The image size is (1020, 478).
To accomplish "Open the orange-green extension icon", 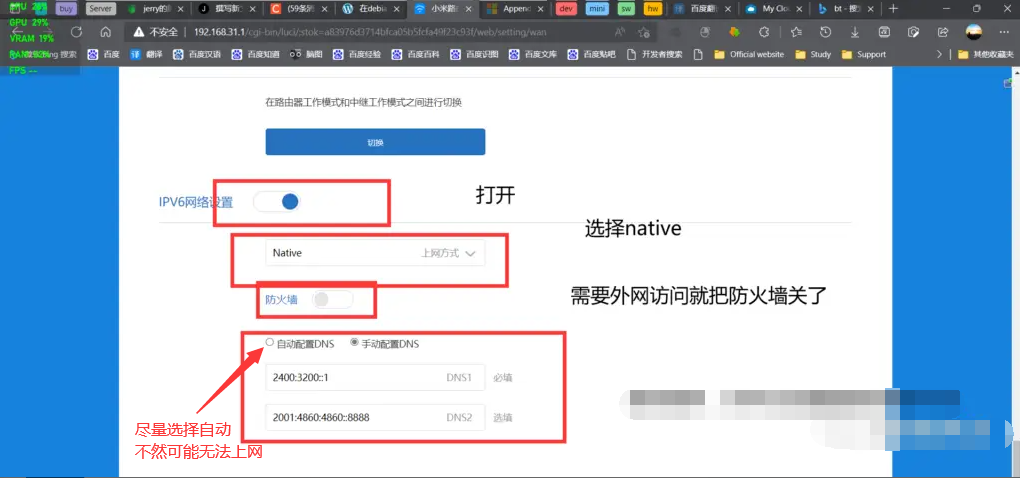I will 734,32.
